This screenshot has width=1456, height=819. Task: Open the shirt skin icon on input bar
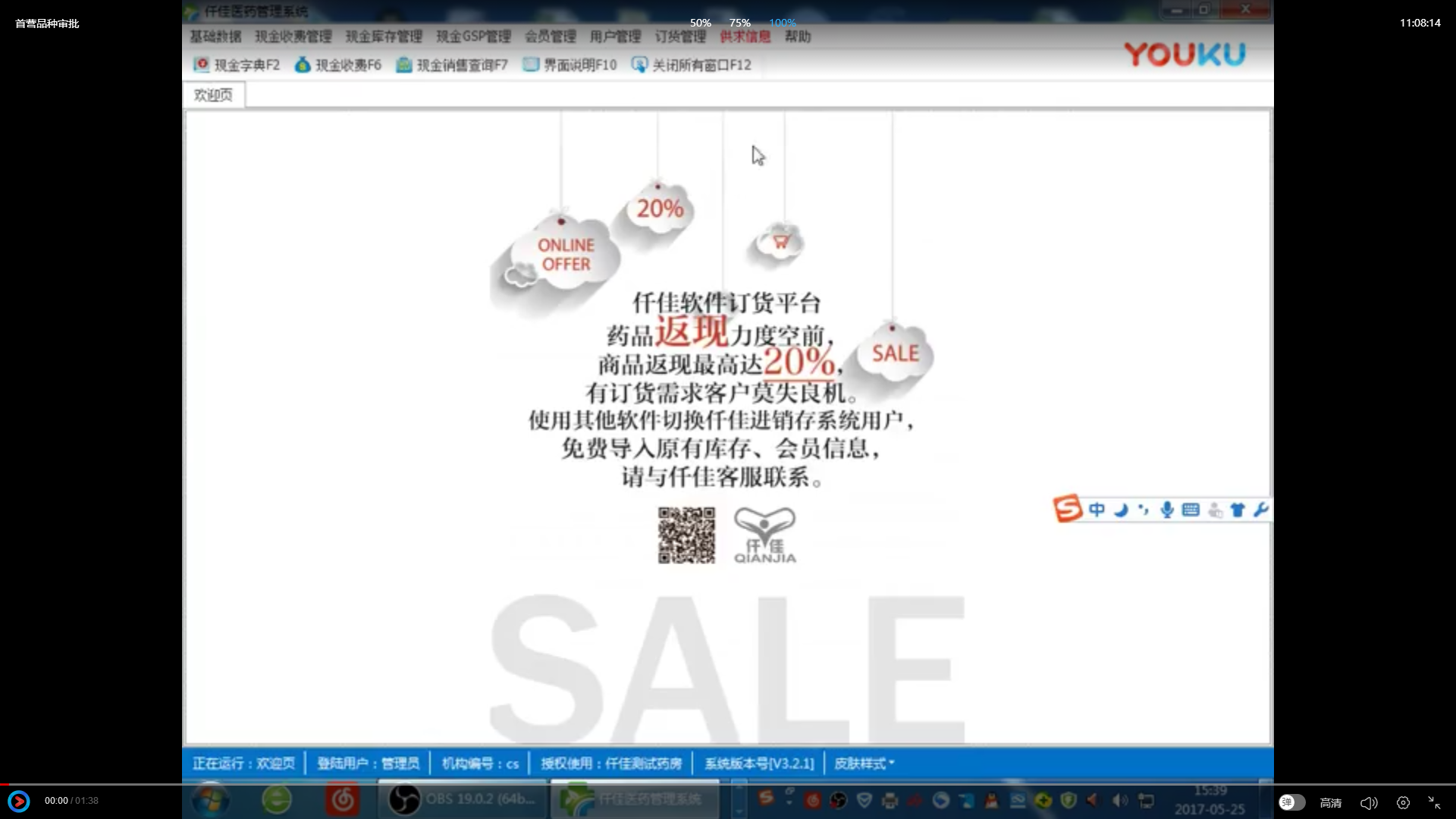[x=1238, y=510]
